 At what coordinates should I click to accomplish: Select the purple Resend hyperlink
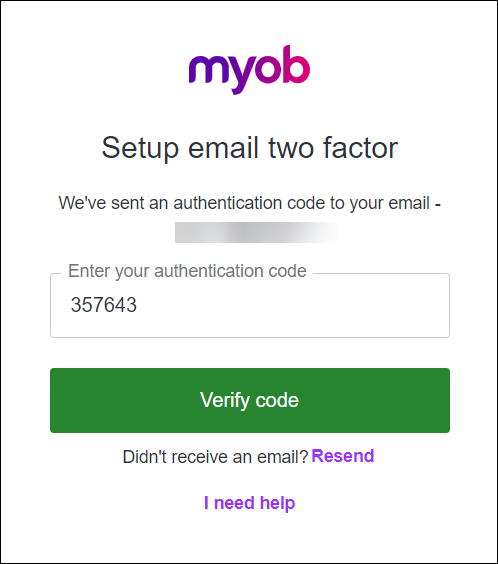pos(343,456)
